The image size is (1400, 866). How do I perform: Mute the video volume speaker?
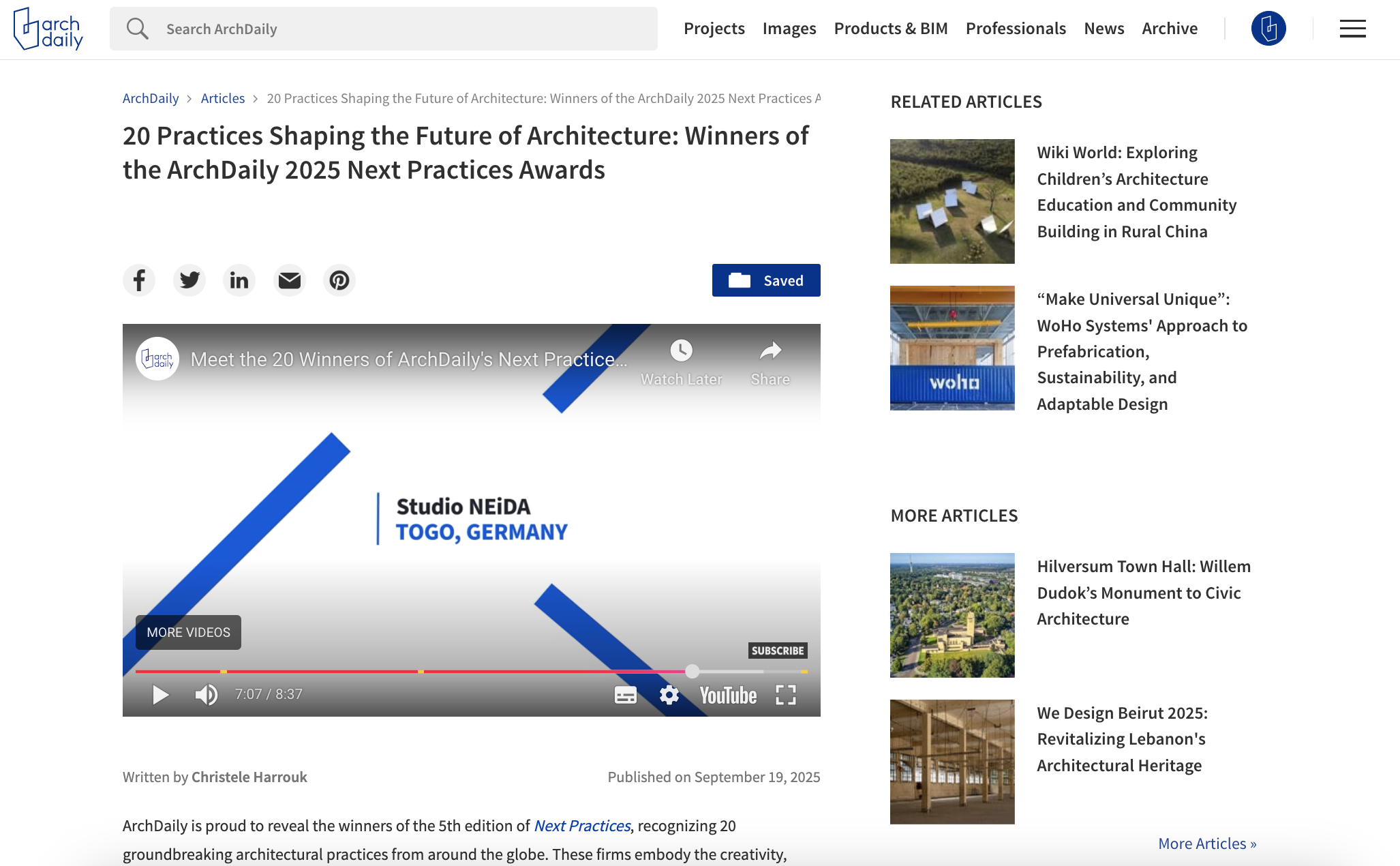tap(206, 695)
